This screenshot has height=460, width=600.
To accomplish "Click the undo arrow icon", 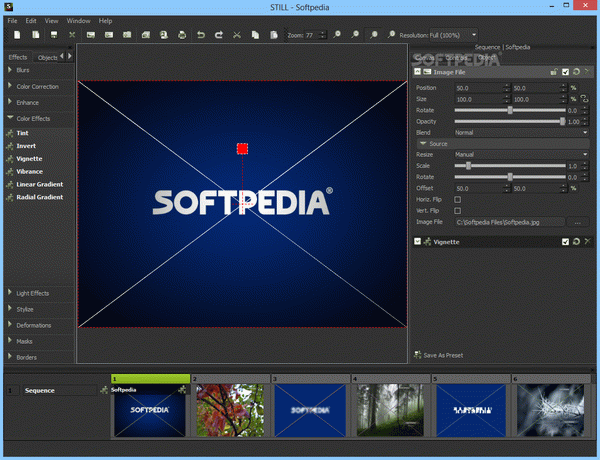I will click(201, 35).
